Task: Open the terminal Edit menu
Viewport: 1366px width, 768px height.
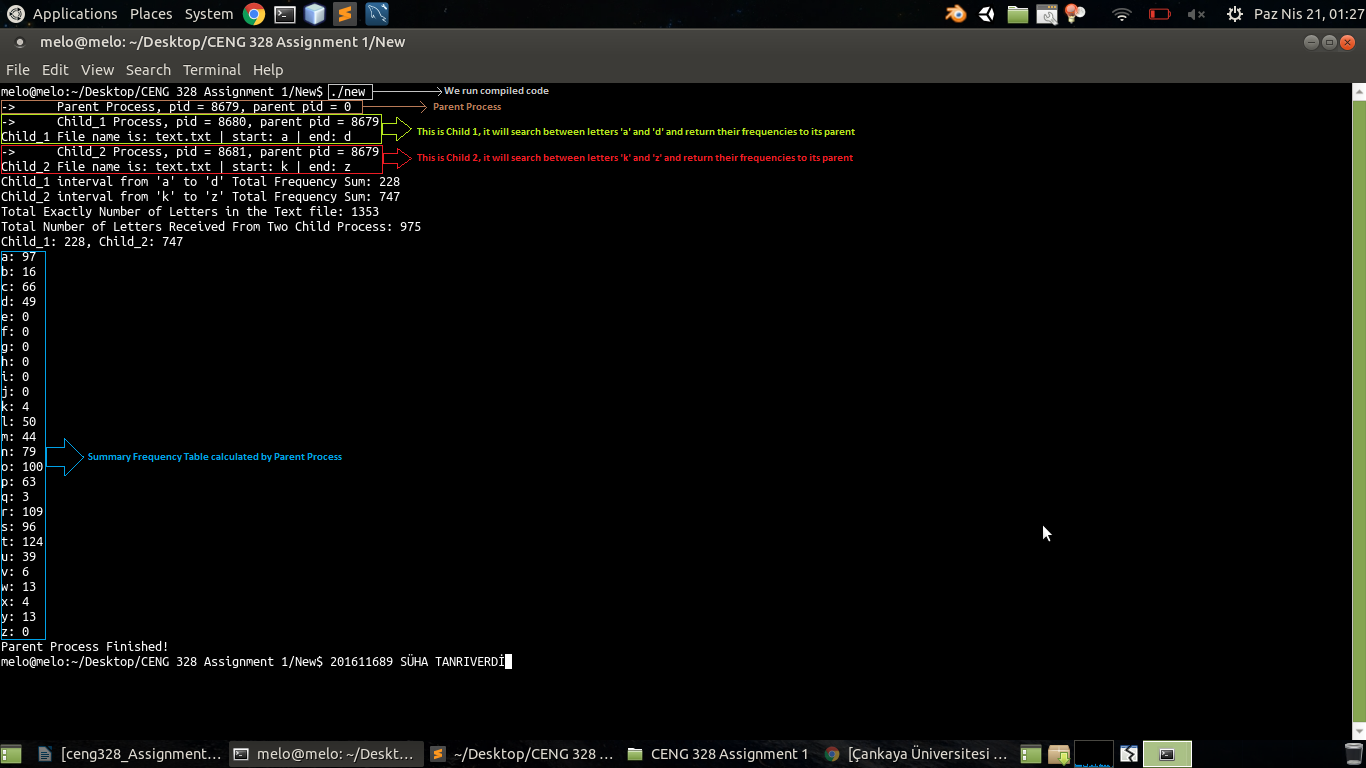Action: [55, 70]
